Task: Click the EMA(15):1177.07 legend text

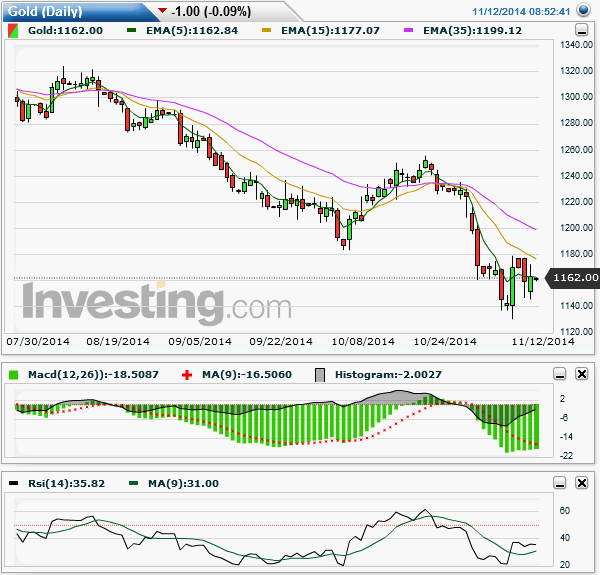Action: coord(330,31)
